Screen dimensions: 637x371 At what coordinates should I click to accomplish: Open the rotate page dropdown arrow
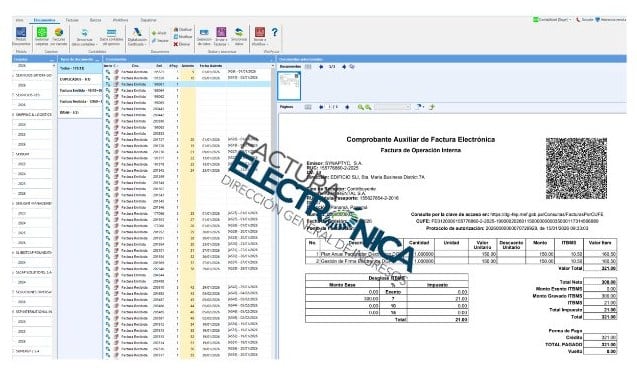[x=423, y=107]
